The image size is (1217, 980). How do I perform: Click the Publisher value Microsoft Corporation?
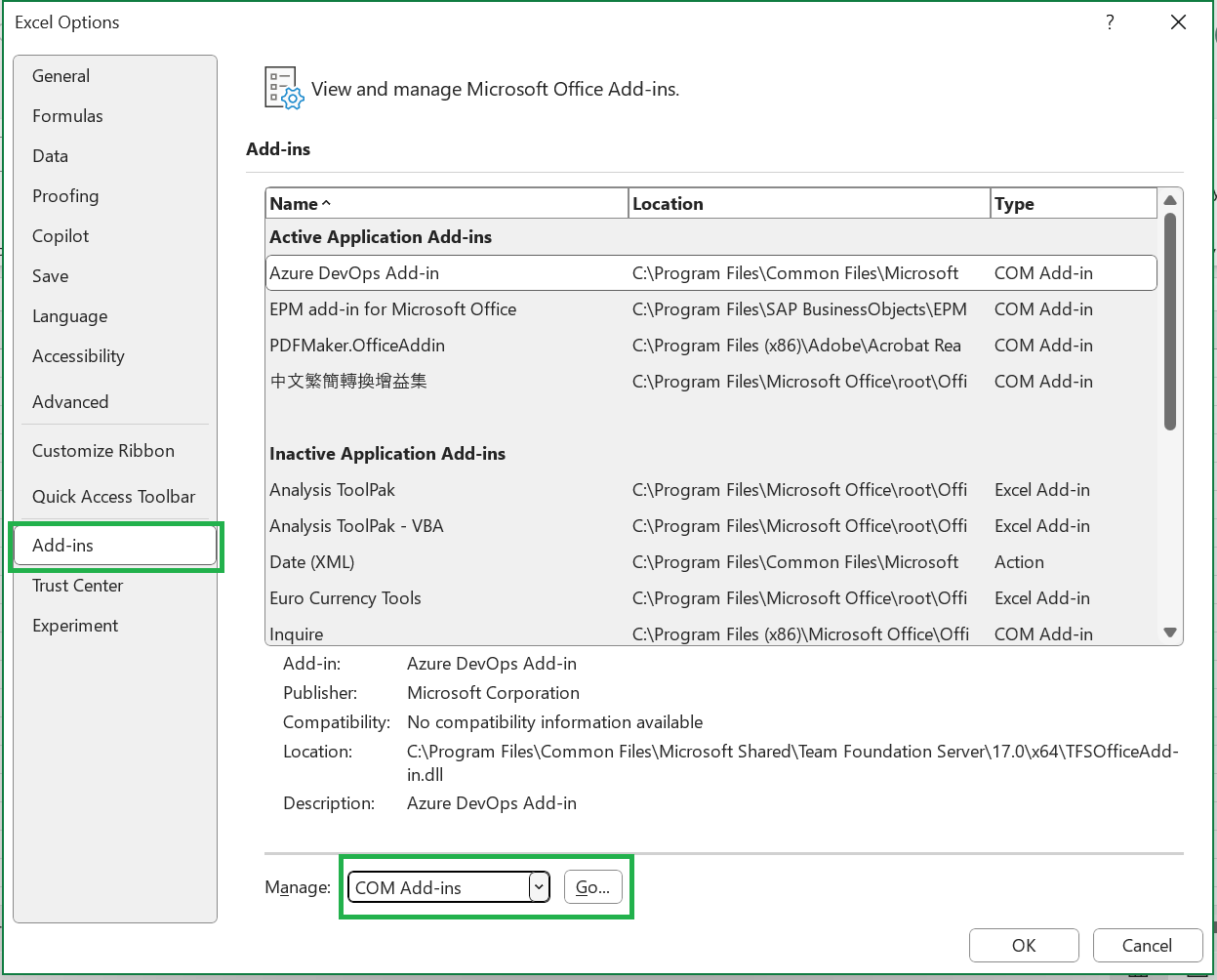[493, 693]
